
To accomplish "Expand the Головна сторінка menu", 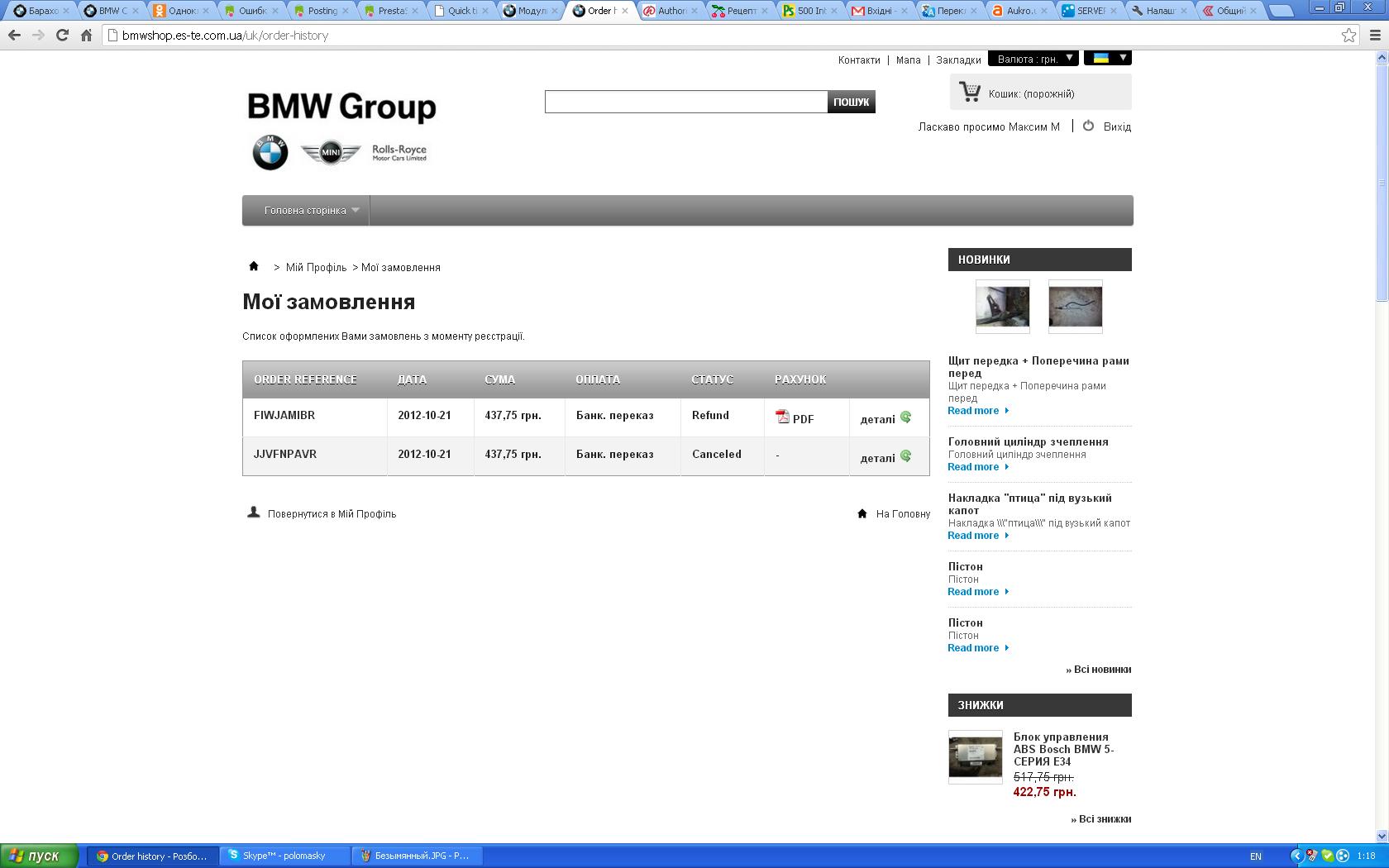I will 306,210.
